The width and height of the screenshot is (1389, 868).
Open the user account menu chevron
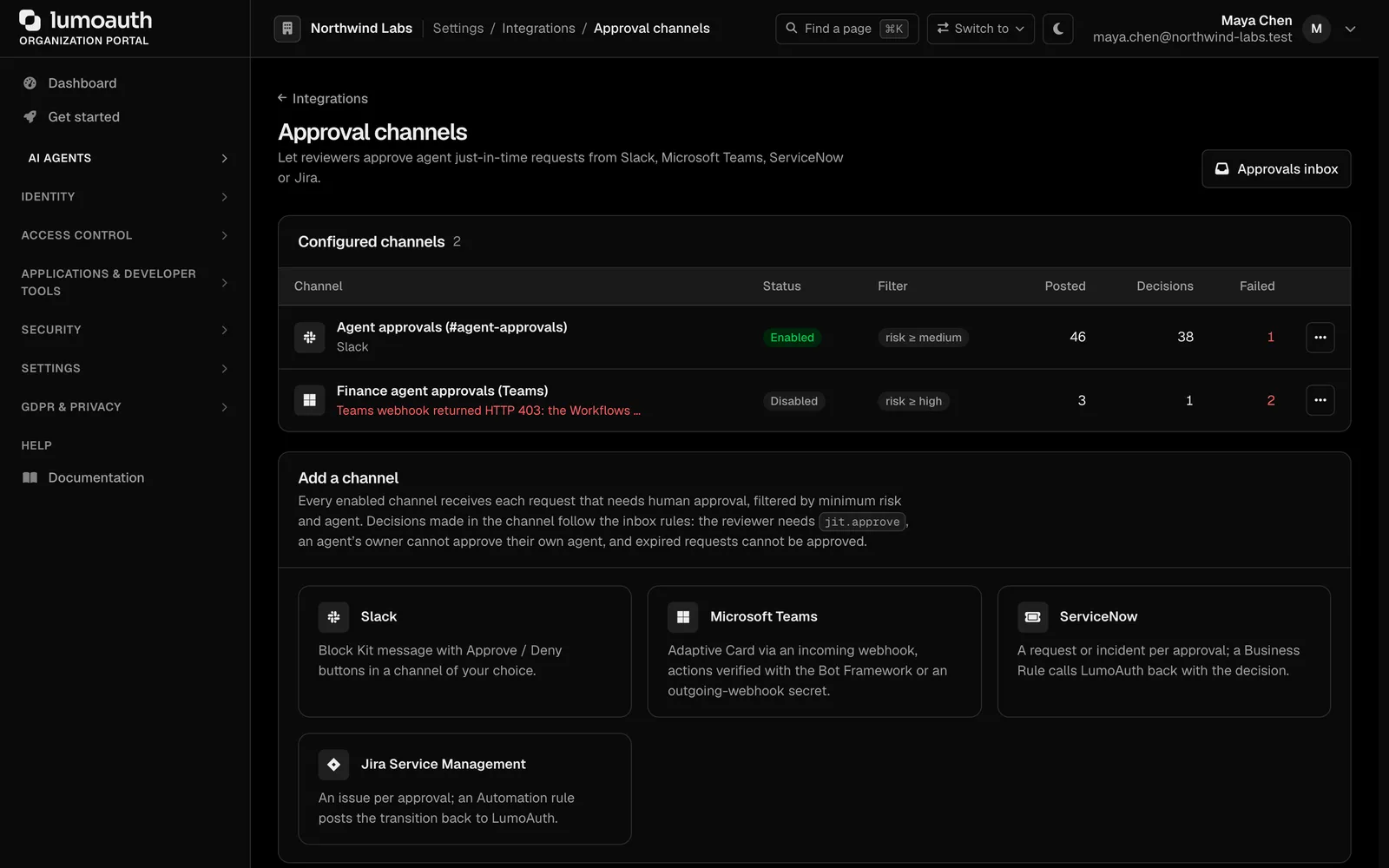[1350, 29]
